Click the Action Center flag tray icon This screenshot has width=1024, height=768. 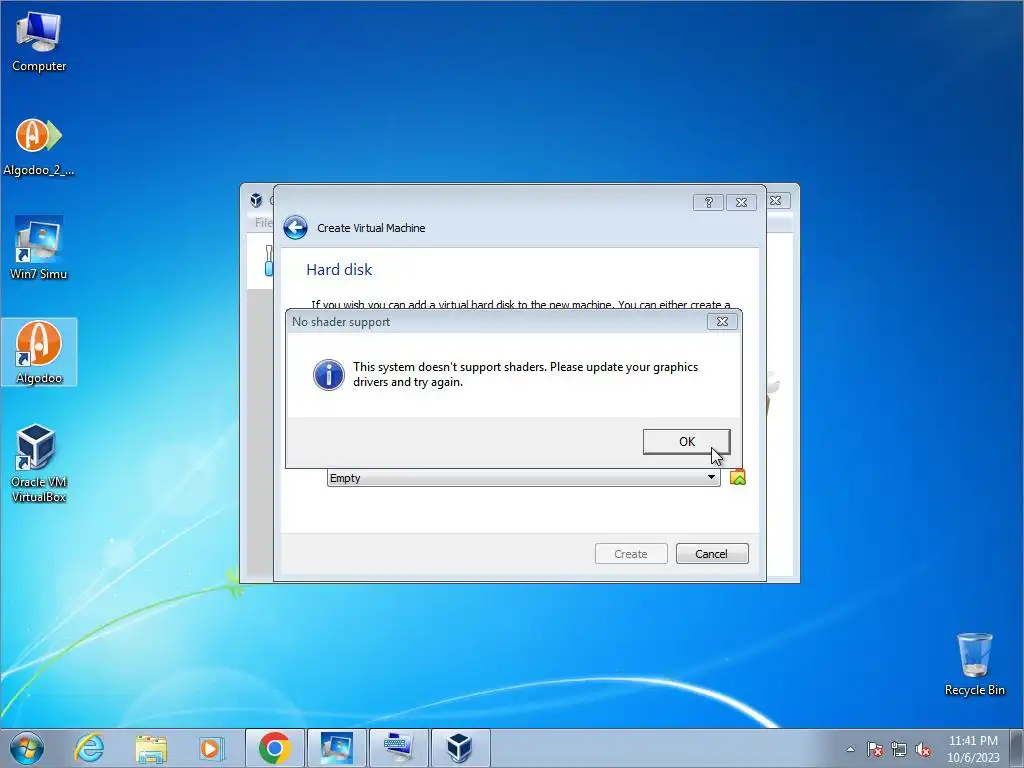coord(875,749)
